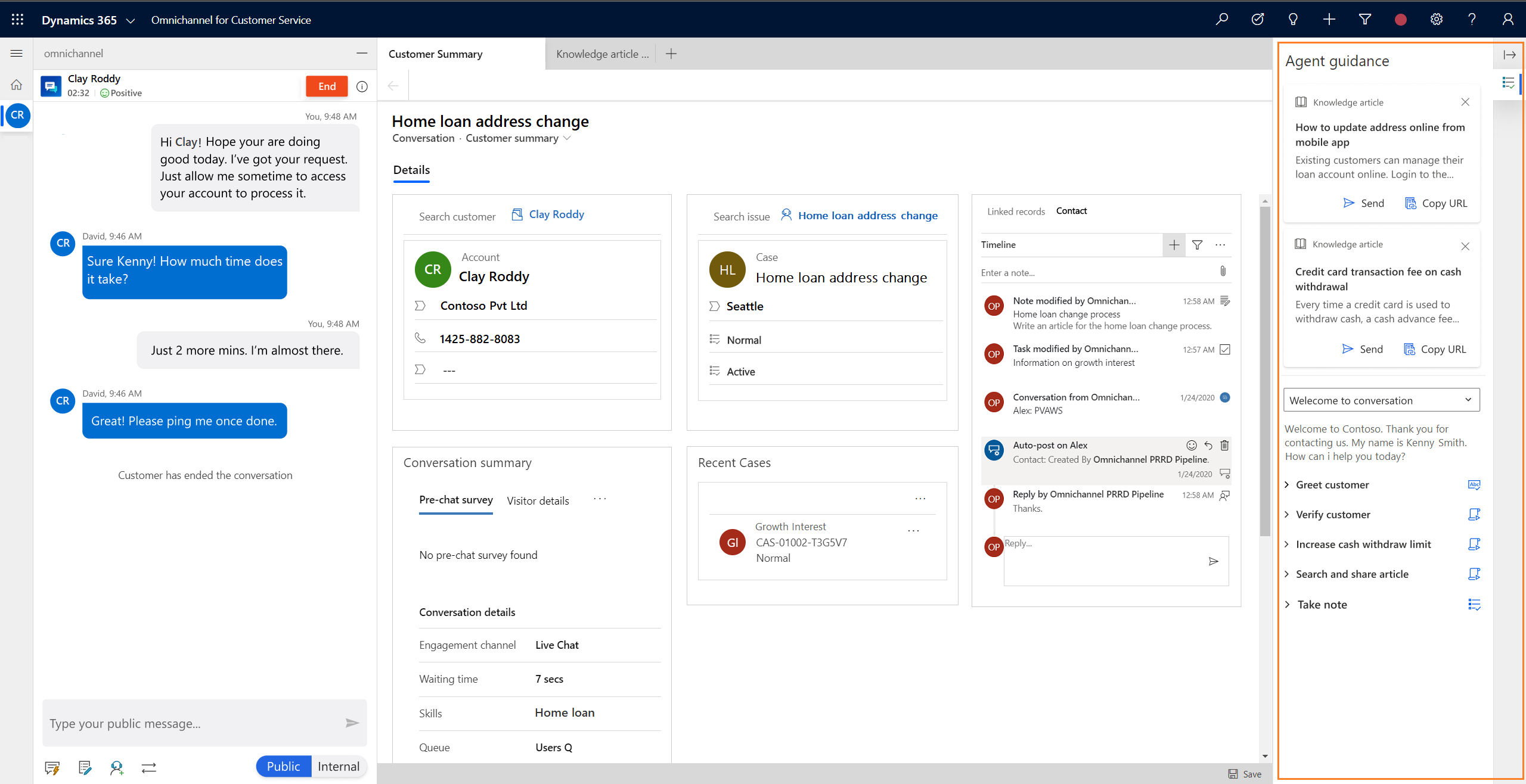
Task: Click the add note icon in Timeline
Action: pos(1174,244)
